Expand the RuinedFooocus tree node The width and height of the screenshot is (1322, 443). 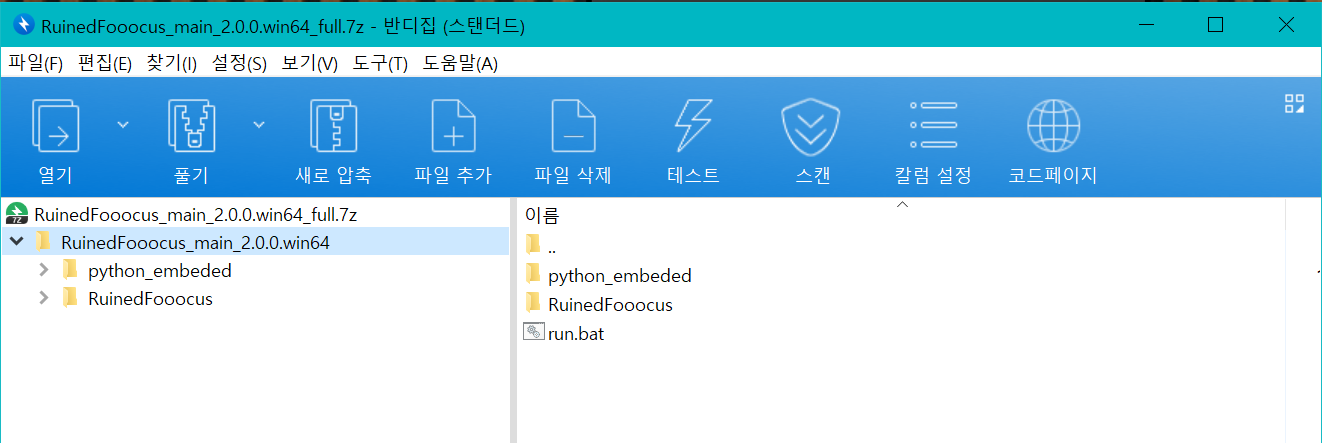pyautogui.click(x=43, y=298)
